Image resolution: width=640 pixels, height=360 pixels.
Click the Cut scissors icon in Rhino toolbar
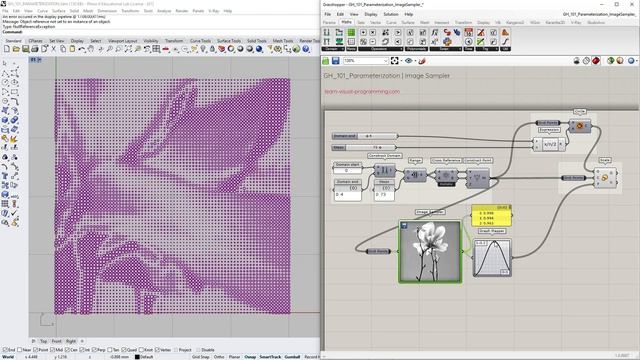(53, 49)
